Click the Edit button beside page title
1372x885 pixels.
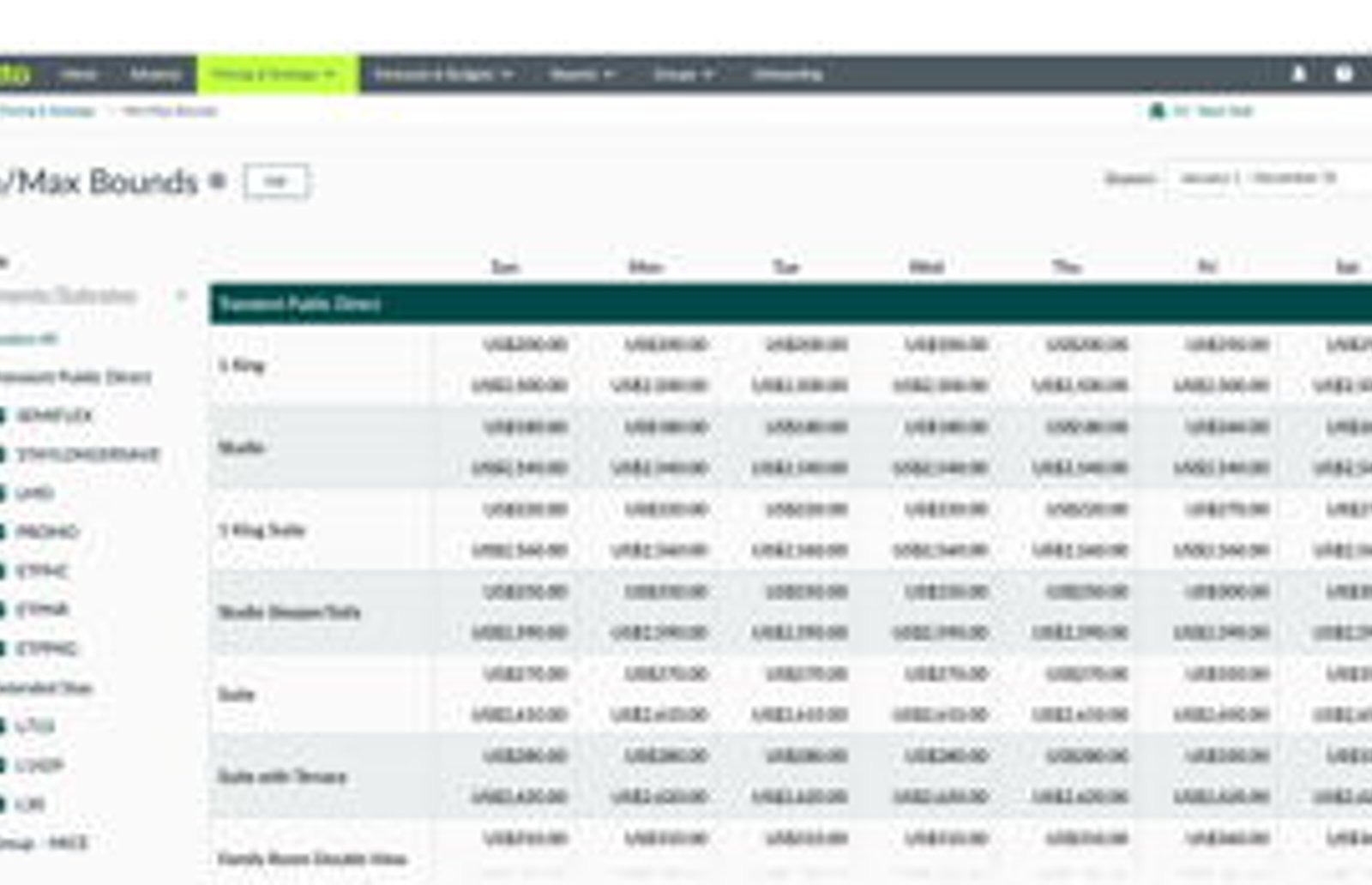tap(275, 181)
